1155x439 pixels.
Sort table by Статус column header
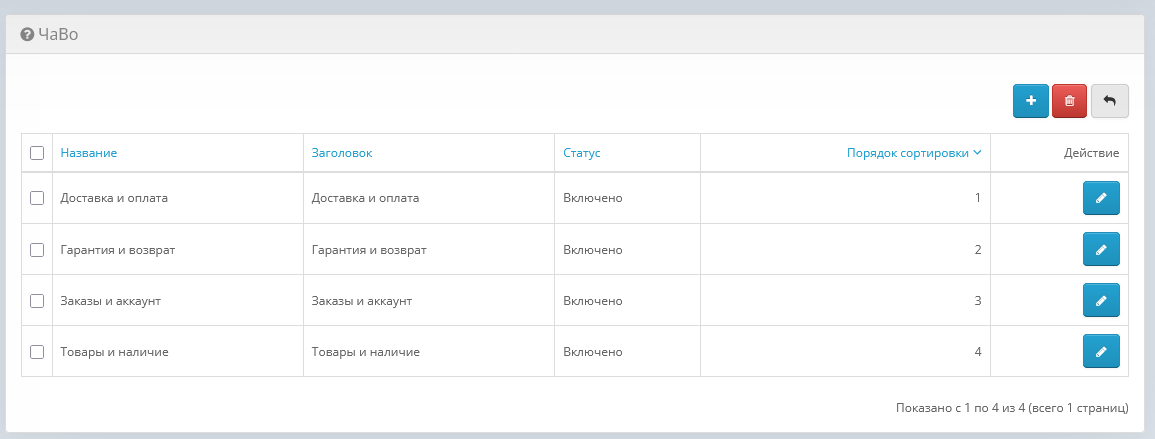click(x=581, y=153)
